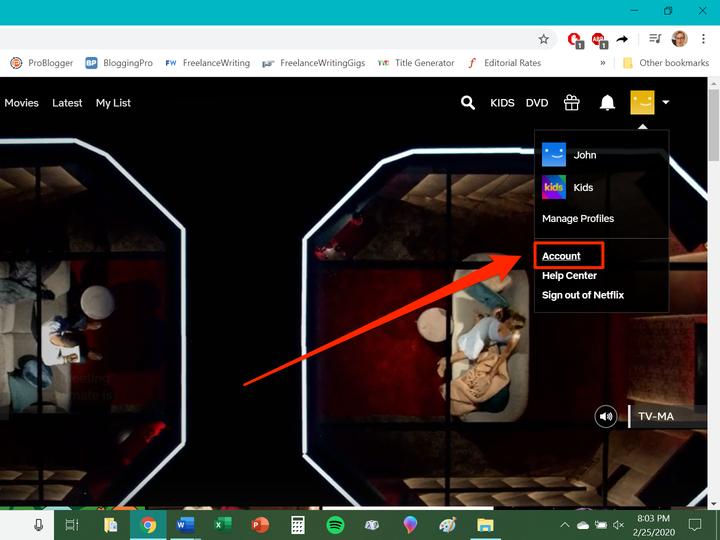Open Spotify from taskbar
The height and width of the screenshot is (540, 720).
coord(335,525)
